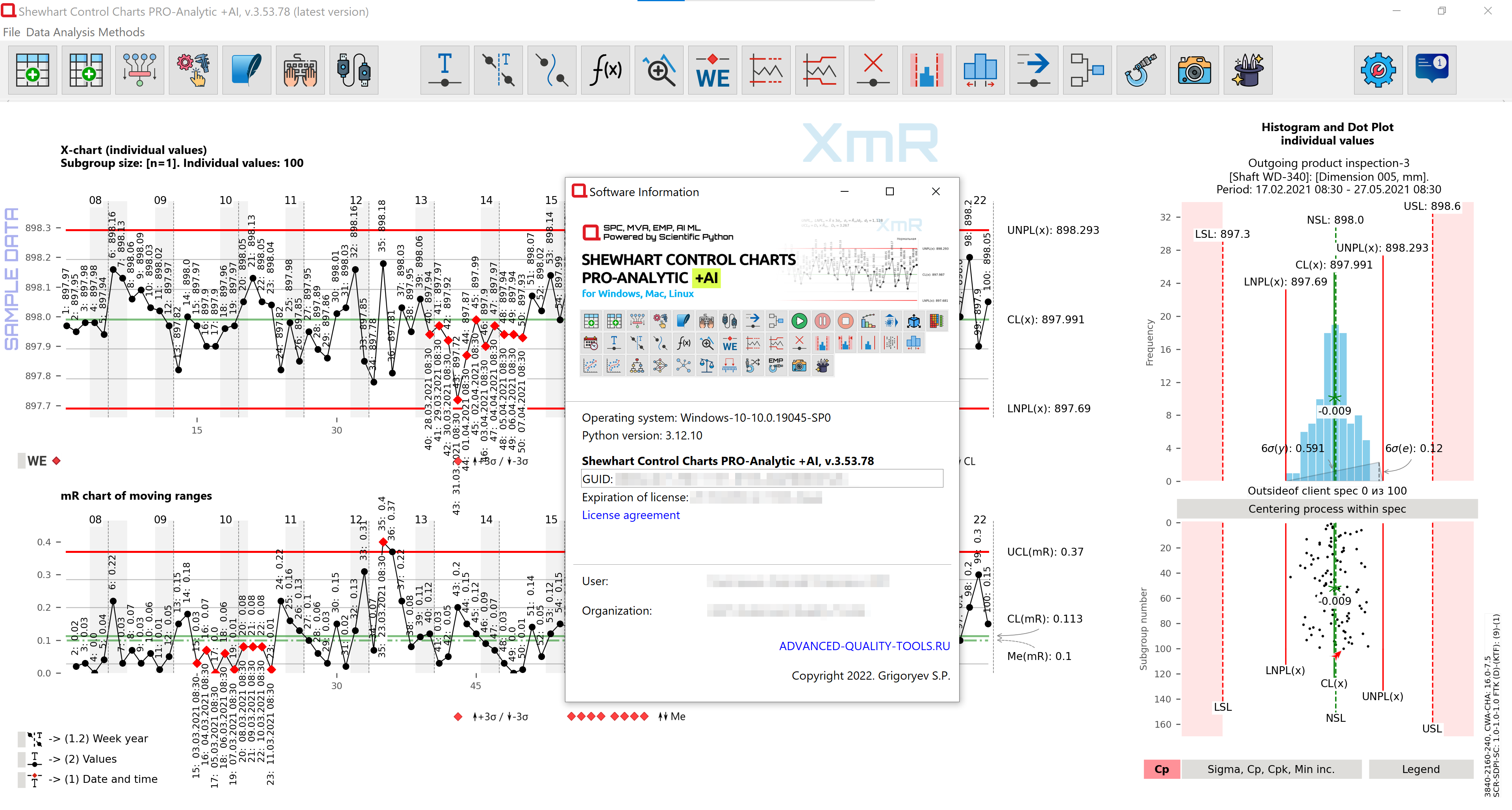This screenshot has height=810, width=1512.
Task: Open the Data Analysis Methods menu
Action: (85, 32)
